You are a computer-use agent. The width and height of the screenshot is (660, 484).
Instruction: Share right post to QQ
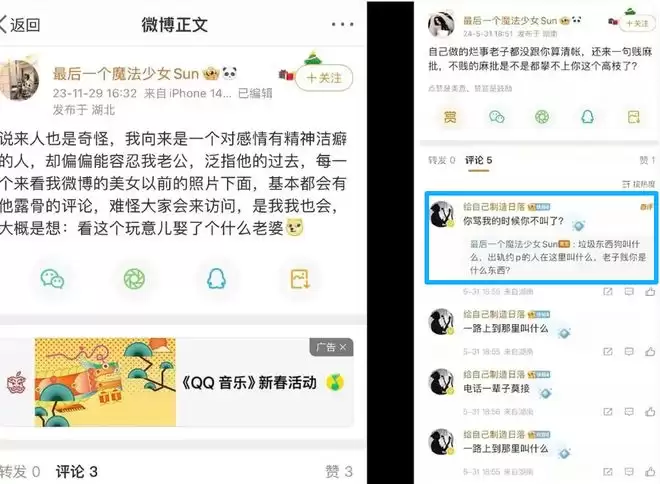click(587, 117)
